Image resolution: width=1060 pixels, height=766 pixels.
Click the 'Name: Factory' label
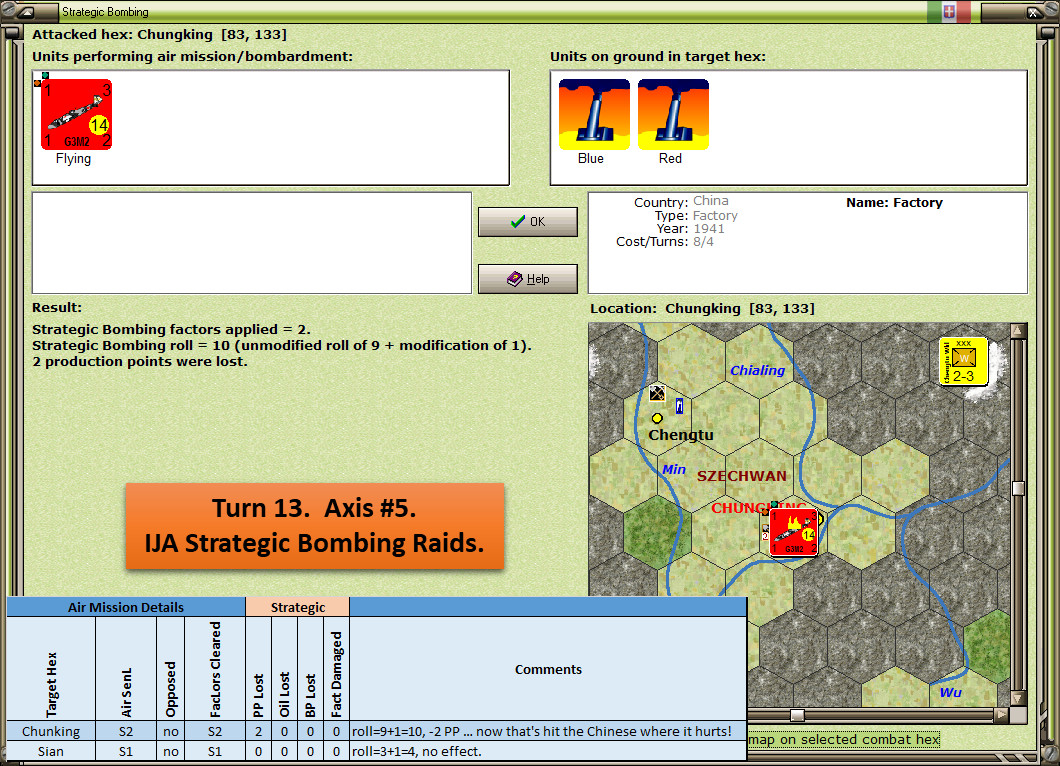pos(894,202)
